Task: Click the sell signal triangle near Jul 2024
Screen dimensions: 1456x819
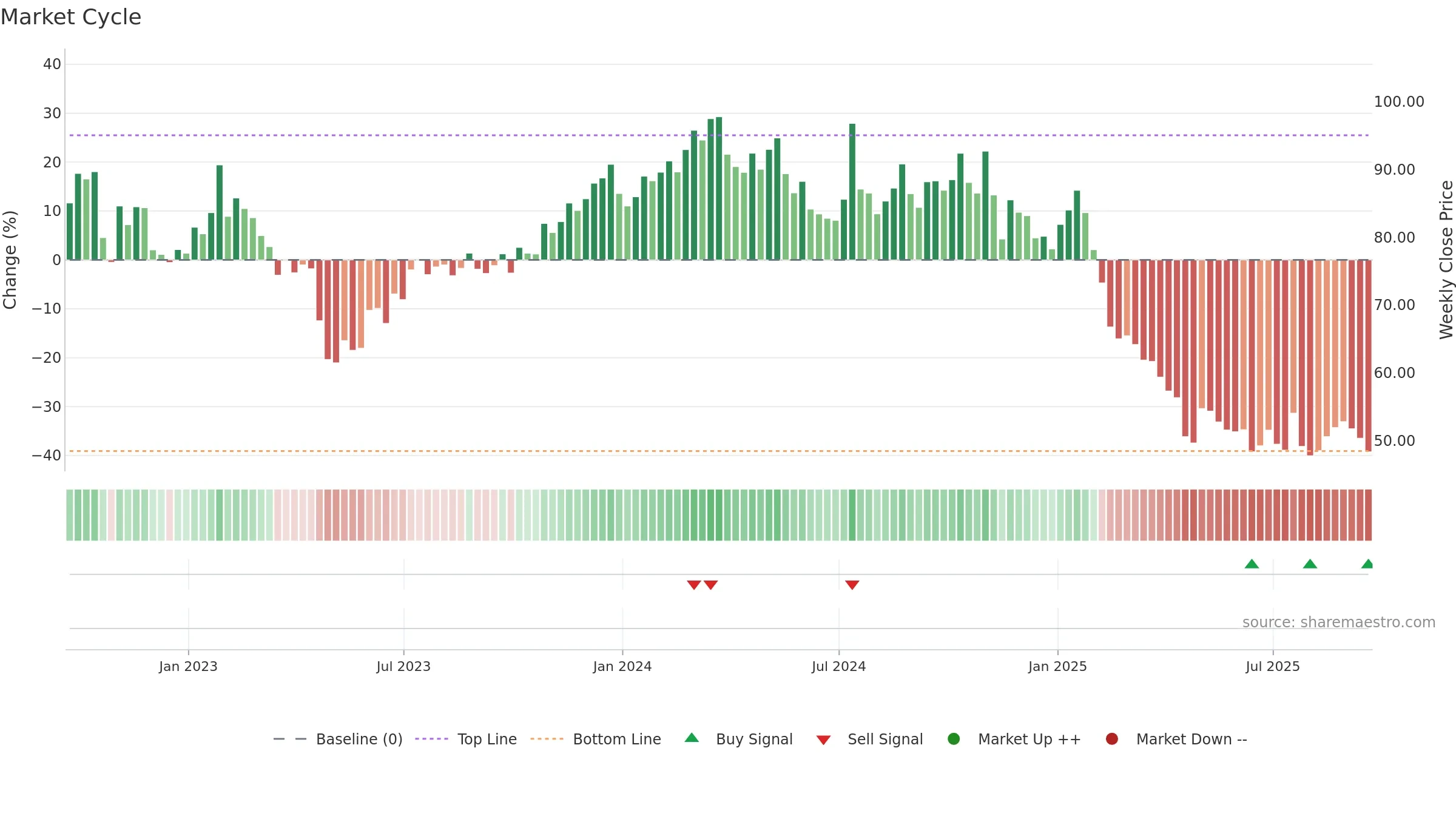Action: (852, 585)
